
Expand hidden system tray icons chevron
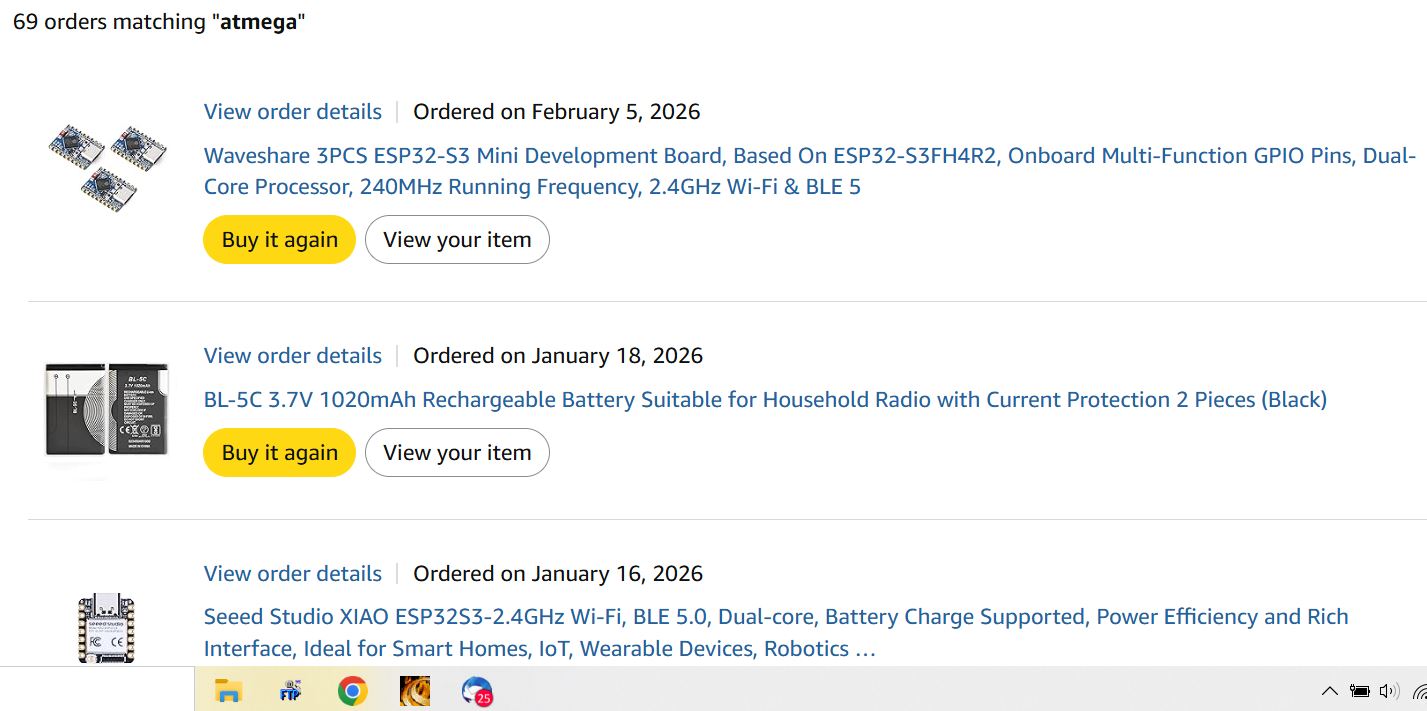(x=1329, y=691)
